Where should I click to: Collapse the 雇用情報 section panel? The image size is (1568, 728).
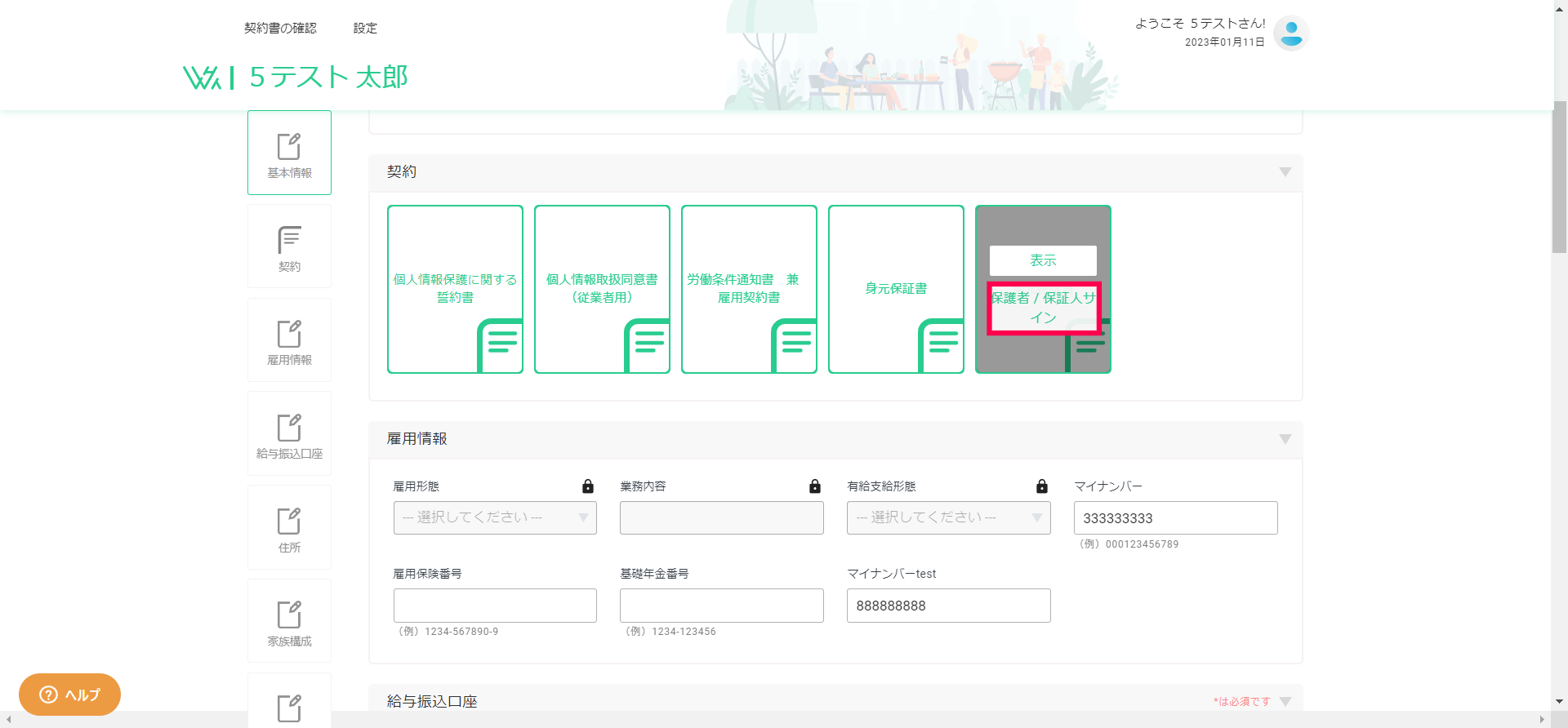click(1285, 439)
